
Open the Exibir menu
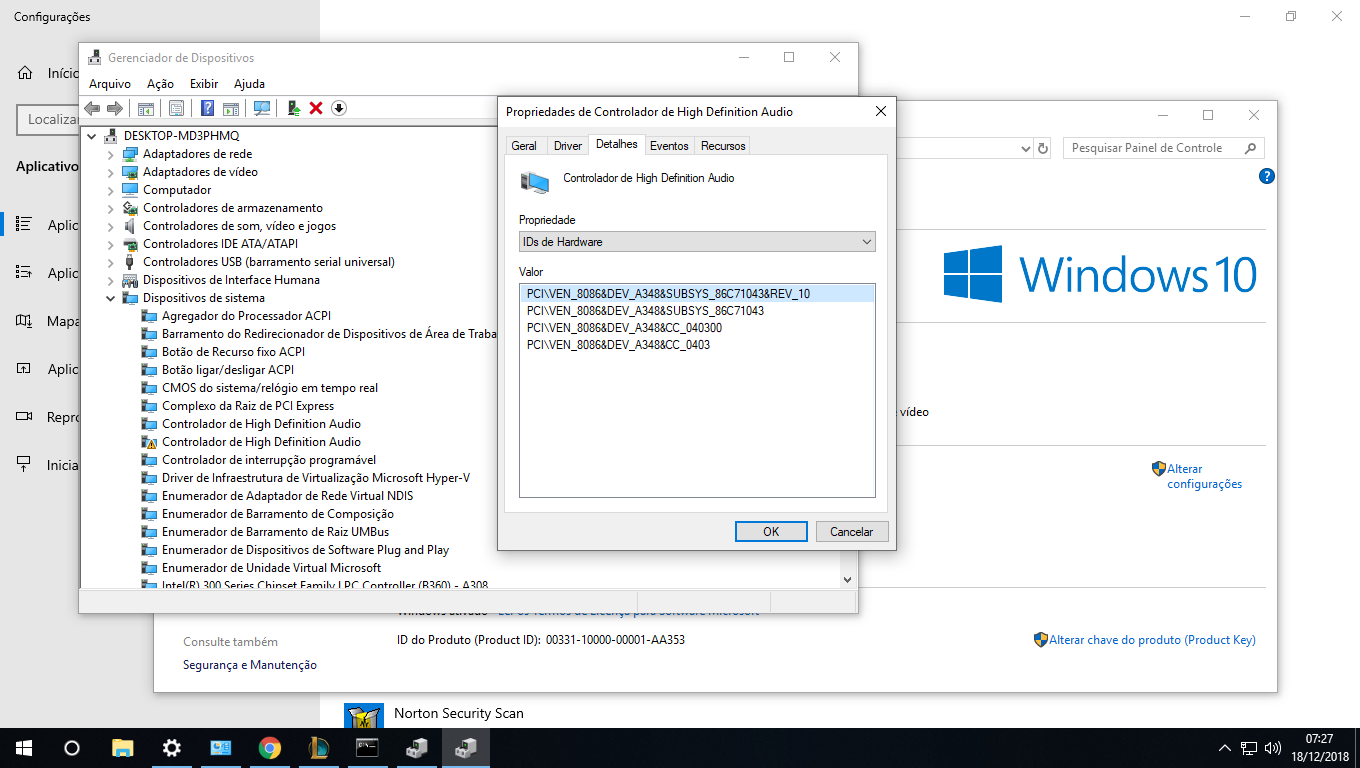204,84
